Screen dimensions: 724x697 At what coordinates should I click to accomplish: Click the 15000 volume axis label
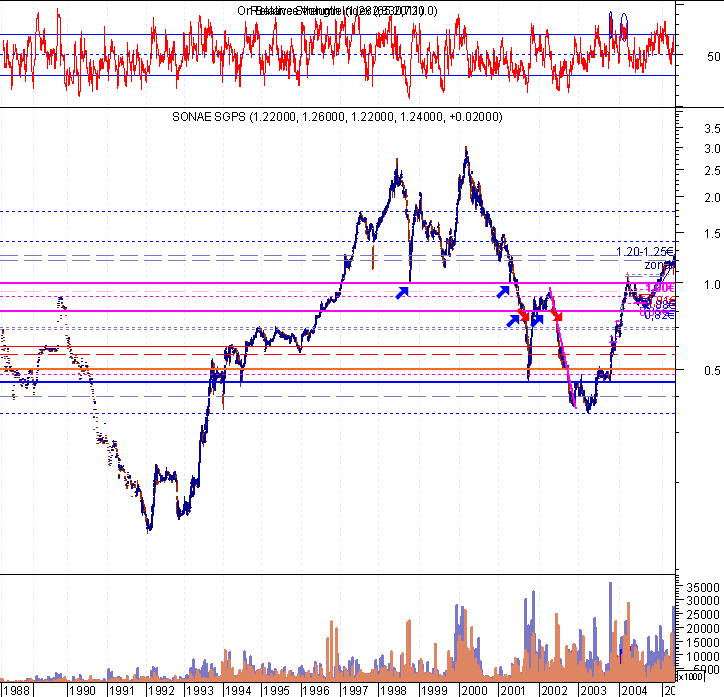703,643
